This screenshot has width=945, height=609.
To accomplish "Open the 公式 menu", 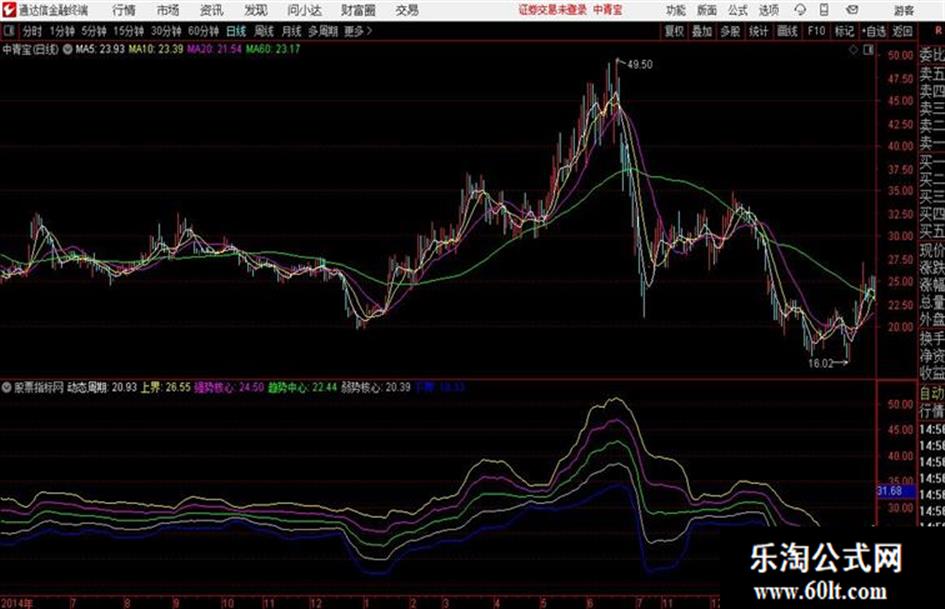I will coord(737,10).
